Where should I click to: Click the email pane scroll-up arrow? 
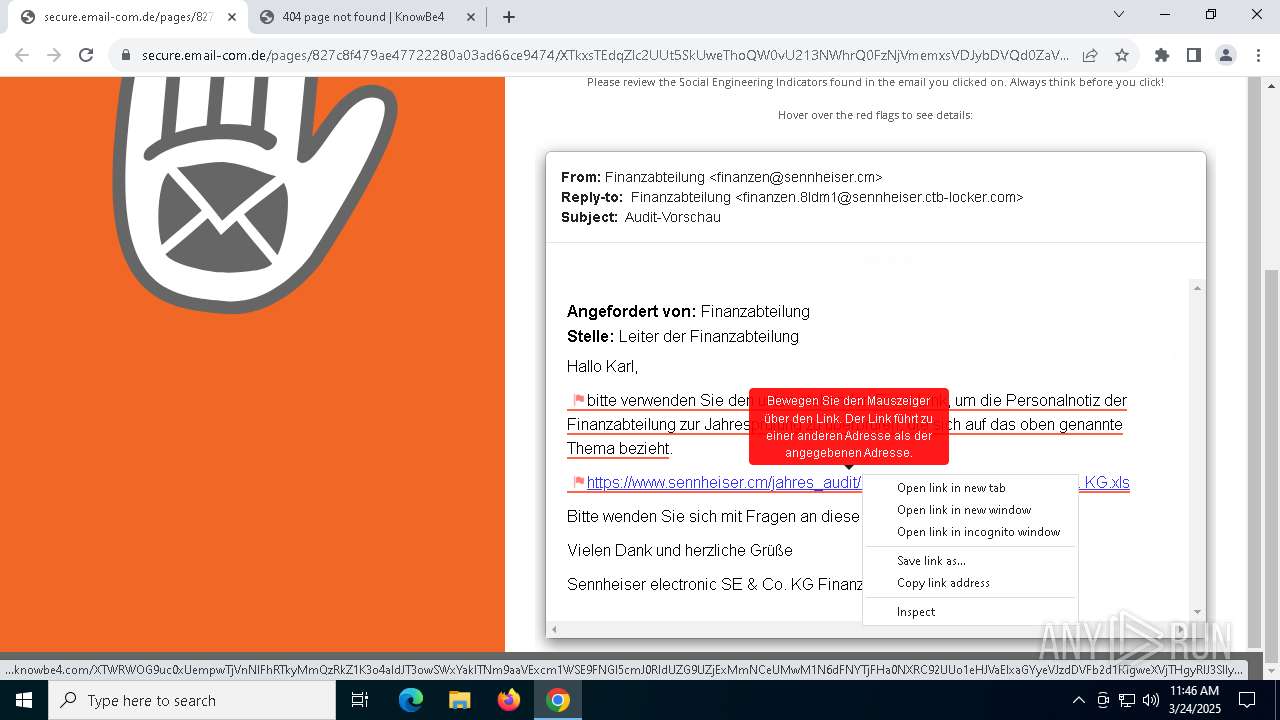click(1197, 289)
